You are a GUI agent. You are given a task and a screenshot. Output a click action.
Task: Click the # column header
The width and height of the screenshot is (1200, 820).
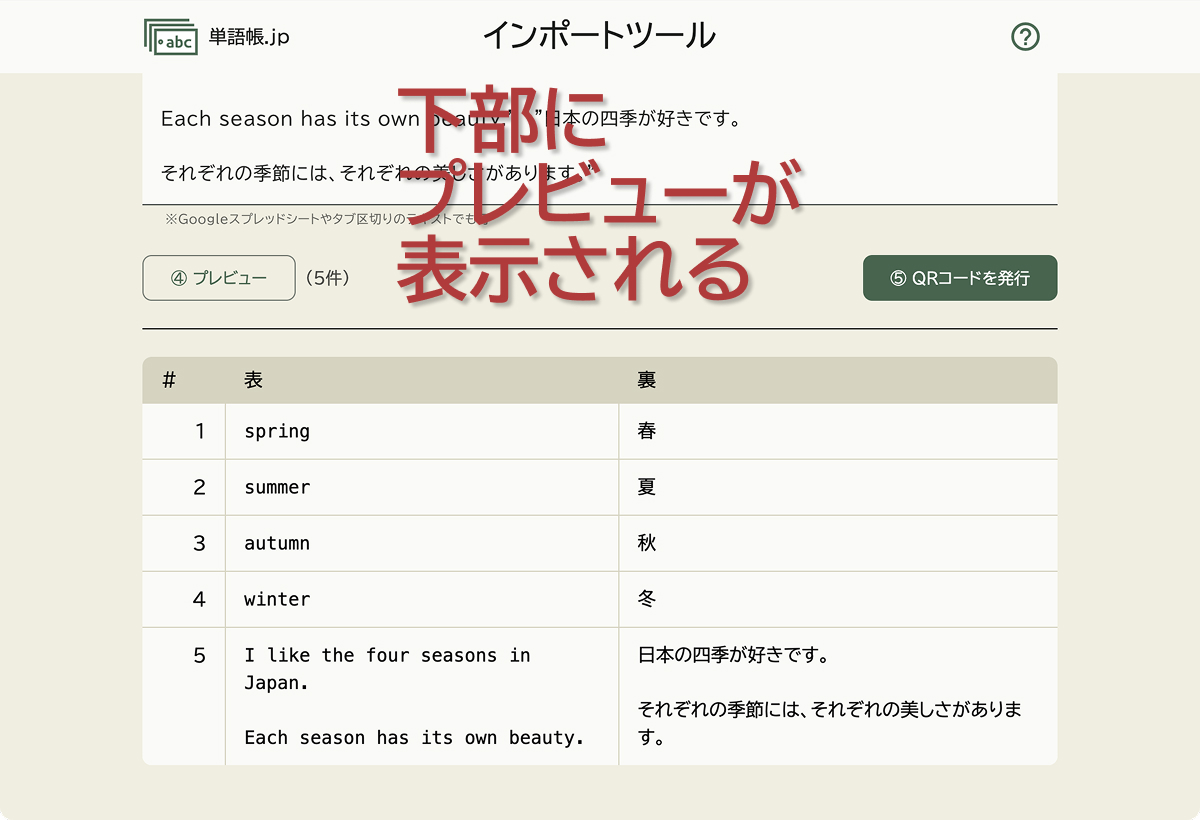pyautogui.click(x=169, y=380)
